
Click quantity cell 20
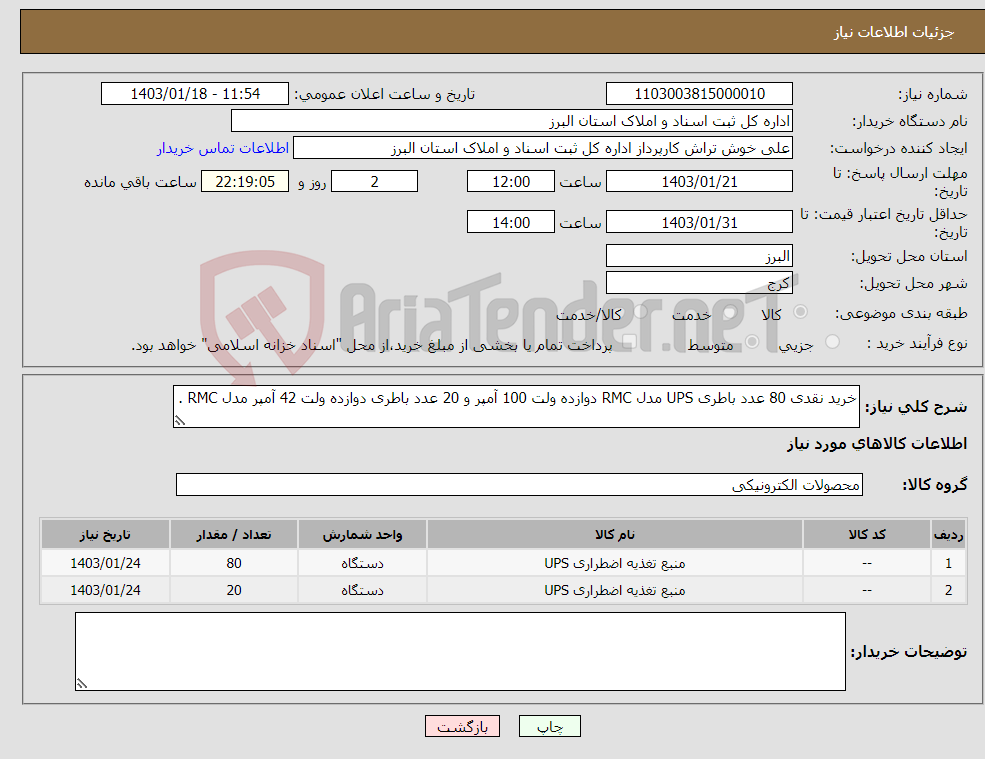click(234, 590)
